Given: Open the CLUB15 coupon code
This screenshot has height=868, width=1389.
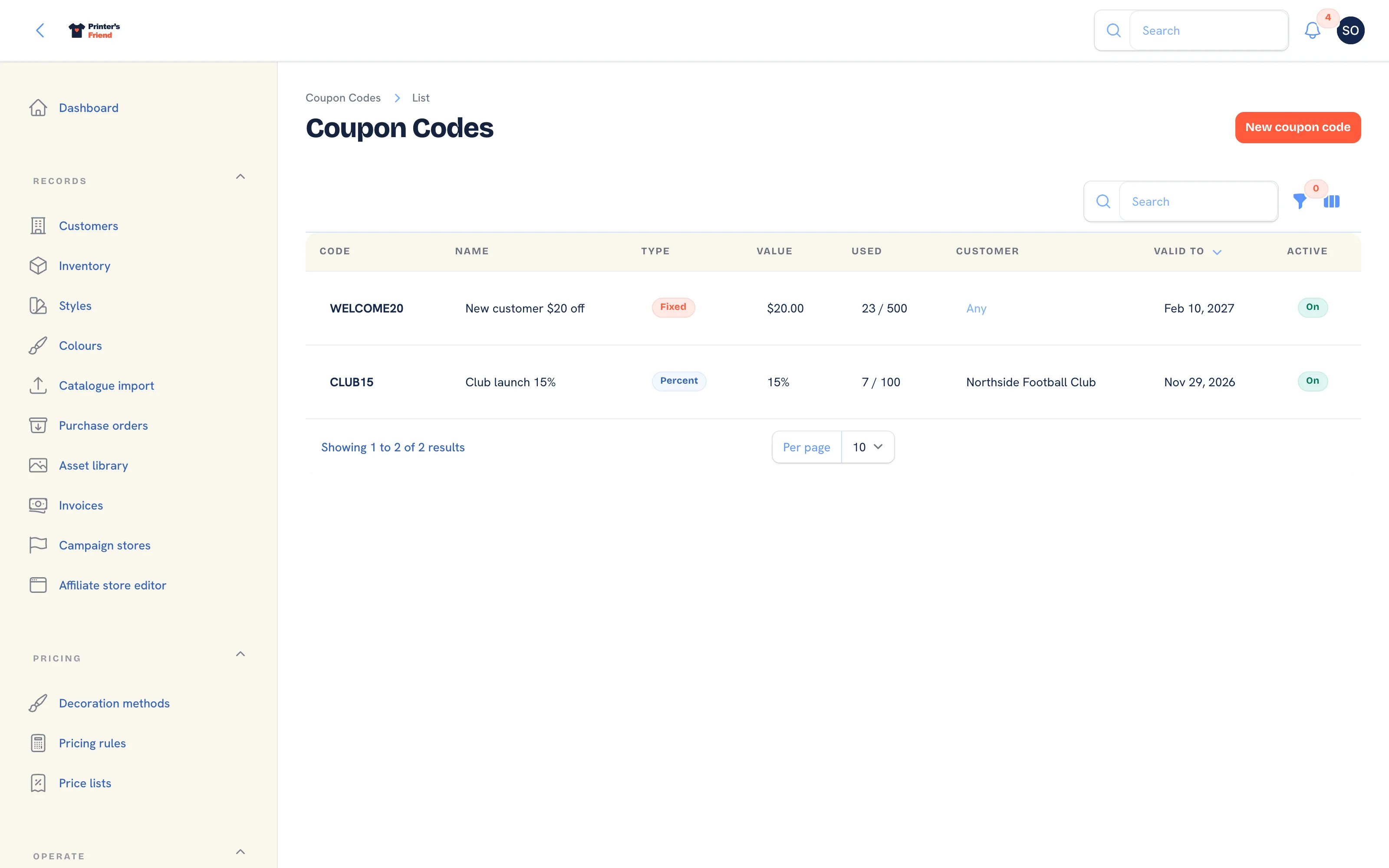Looking at the screenshot, I should pos(351,382).
